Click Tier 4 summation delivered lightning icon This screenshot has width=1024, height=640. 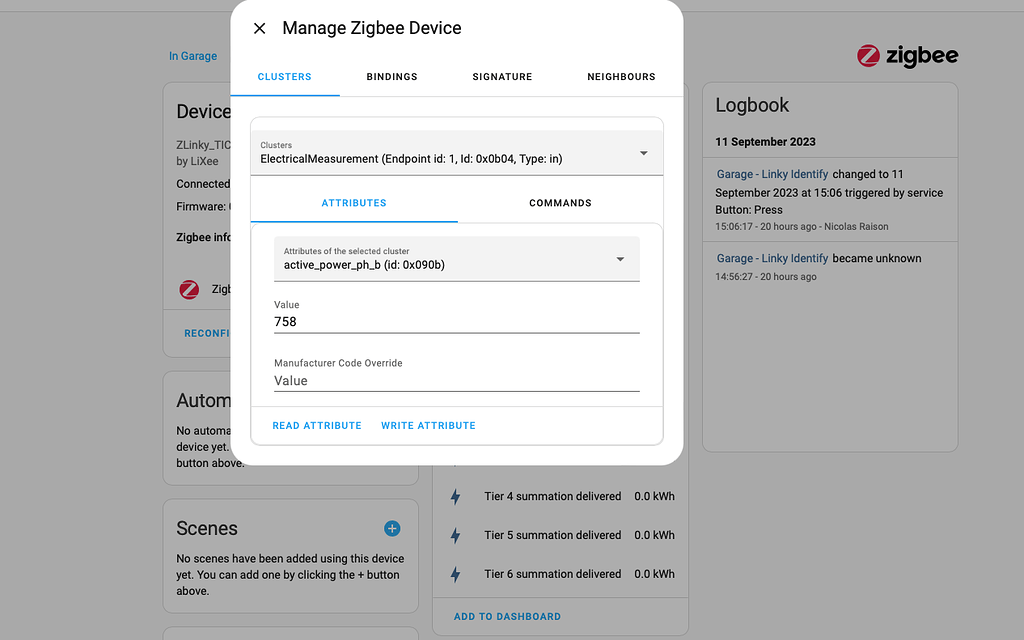point(456,497)
